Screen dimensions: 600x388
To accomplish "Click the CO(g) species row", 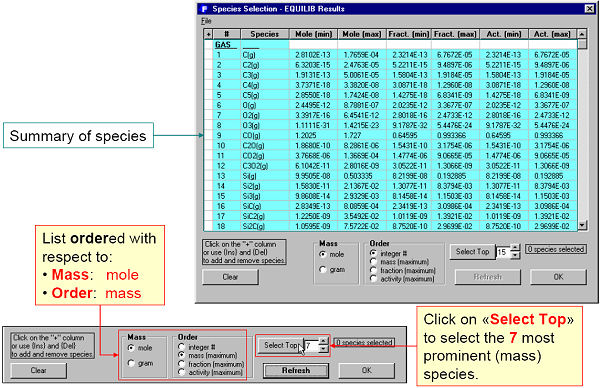I will coord(390,135).
